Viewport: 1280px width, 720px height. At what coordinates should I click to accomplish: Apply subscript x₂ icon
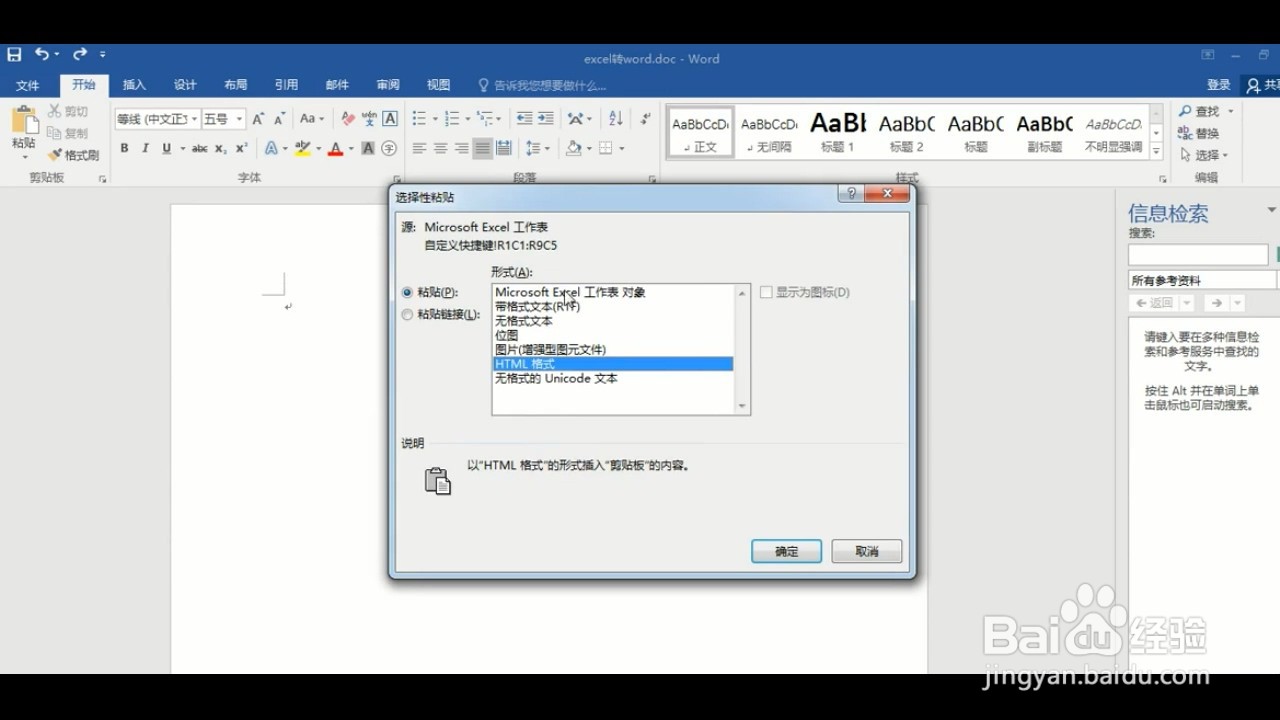tap(221, 148)
